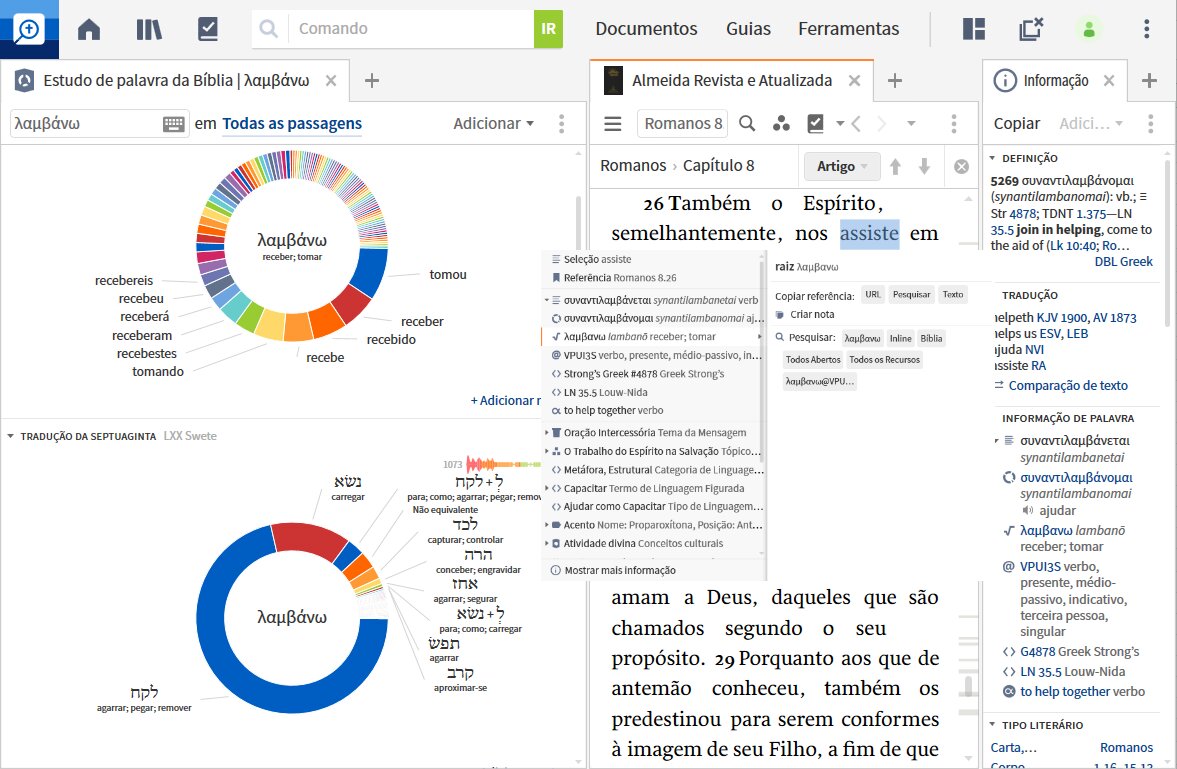This screenshot has height=769, width=1177.
Task: Click the checklist icon beside Library
Action: 208,29
